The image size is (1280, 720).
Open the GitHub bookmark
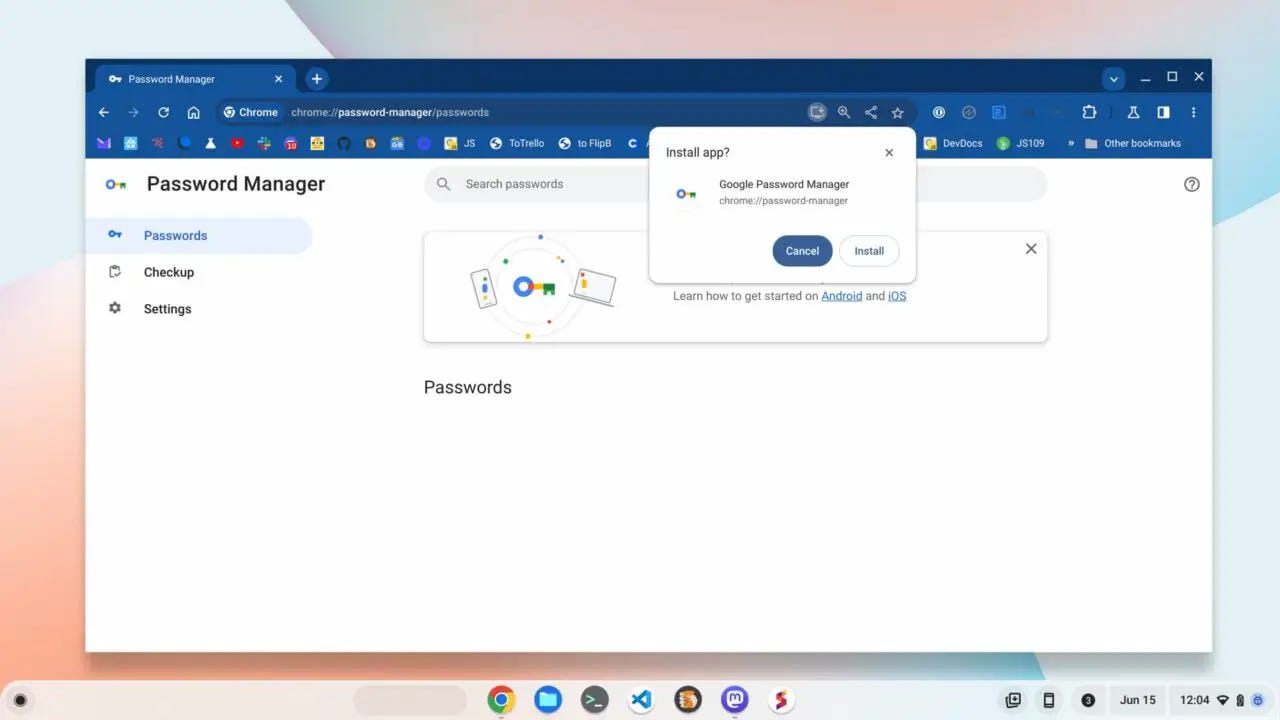(344, 143)
